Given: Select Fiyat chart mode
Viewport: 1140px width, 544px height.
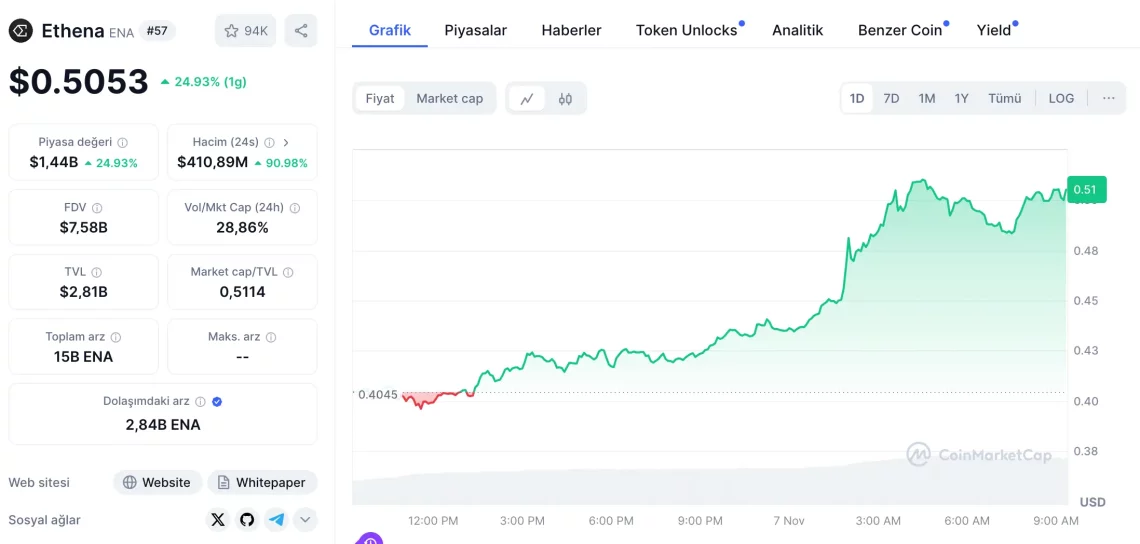Looking at the screenshot, I should pyautogui.click(x=380, y=98).
